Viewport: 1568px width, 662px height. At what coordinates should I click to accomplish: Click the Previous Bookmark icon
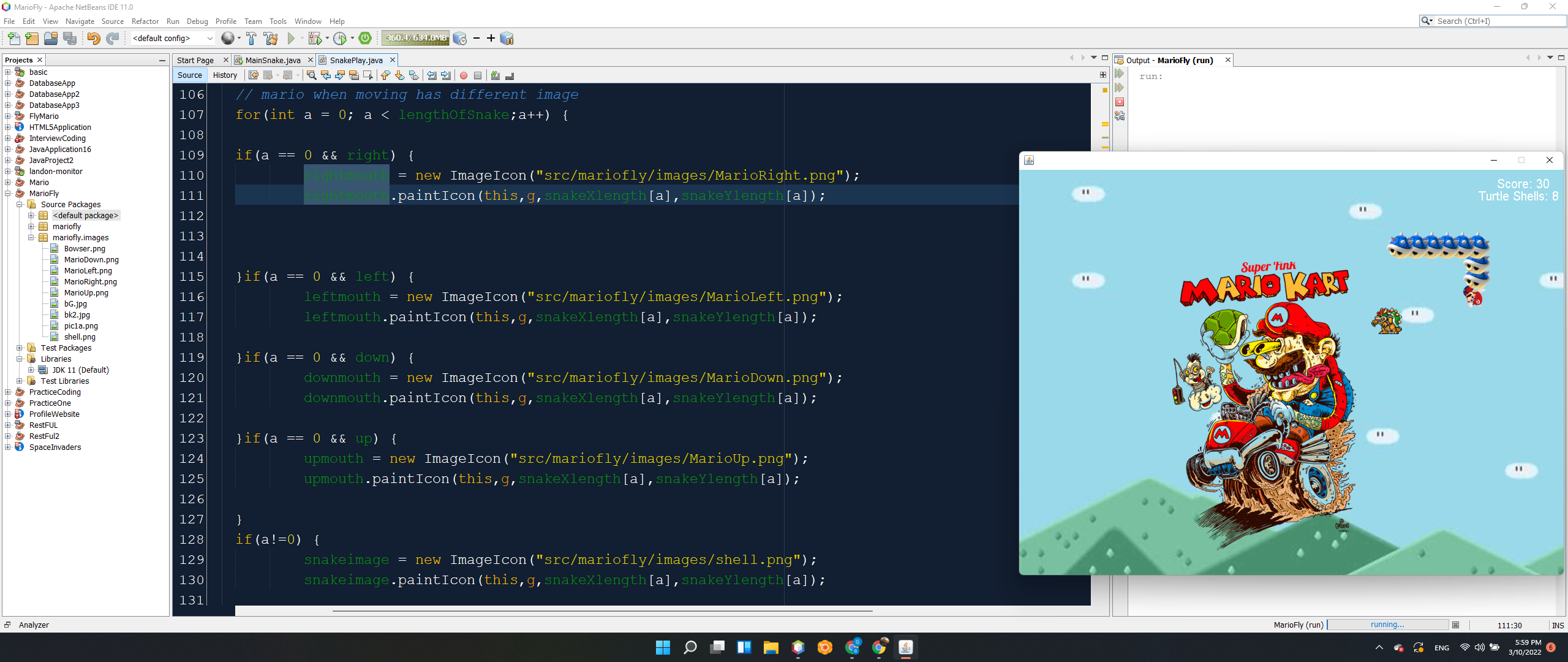click(385, 75)
